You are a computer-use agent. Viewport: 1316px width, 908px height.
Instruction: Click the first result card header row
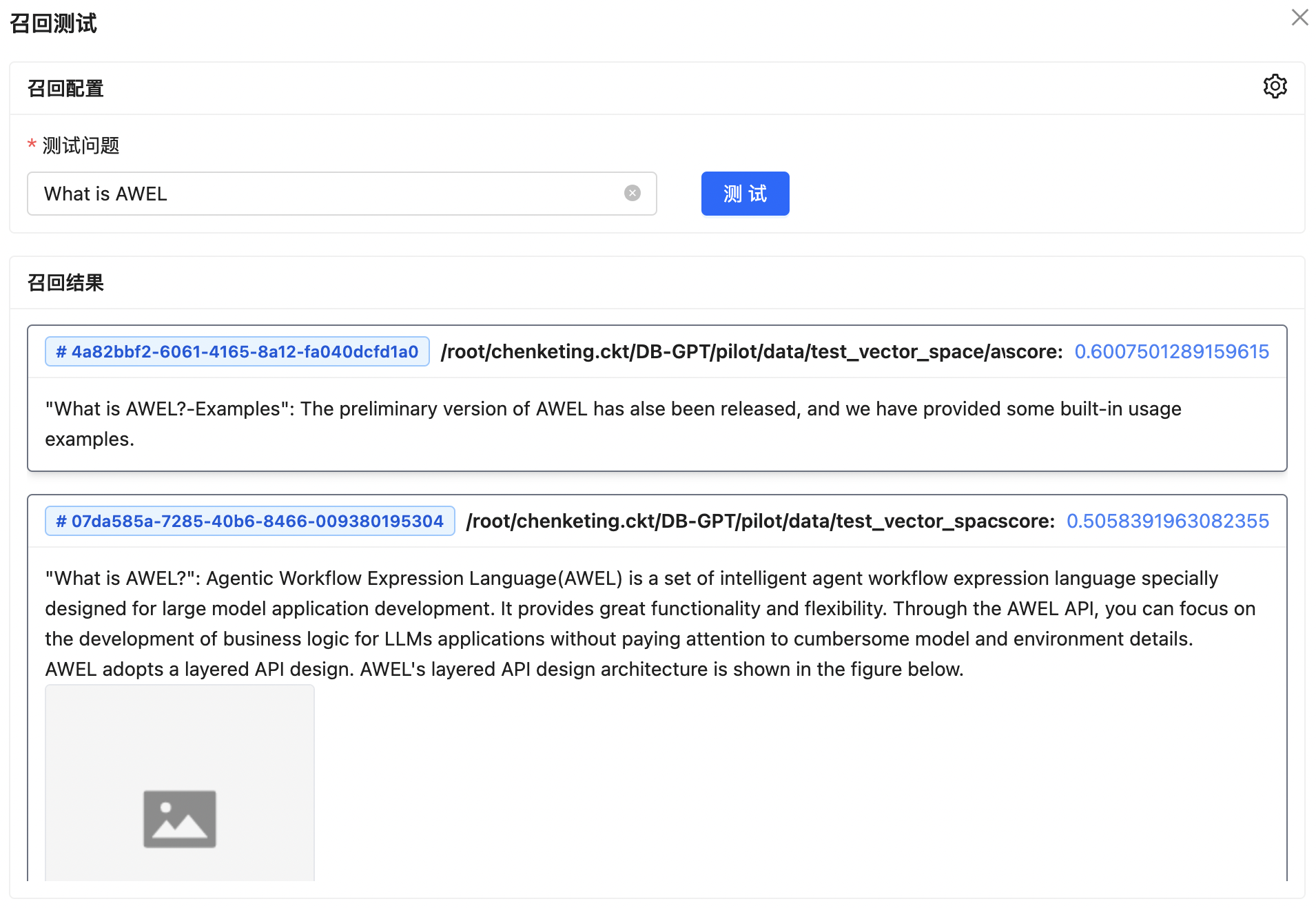(x=657, y=351)
